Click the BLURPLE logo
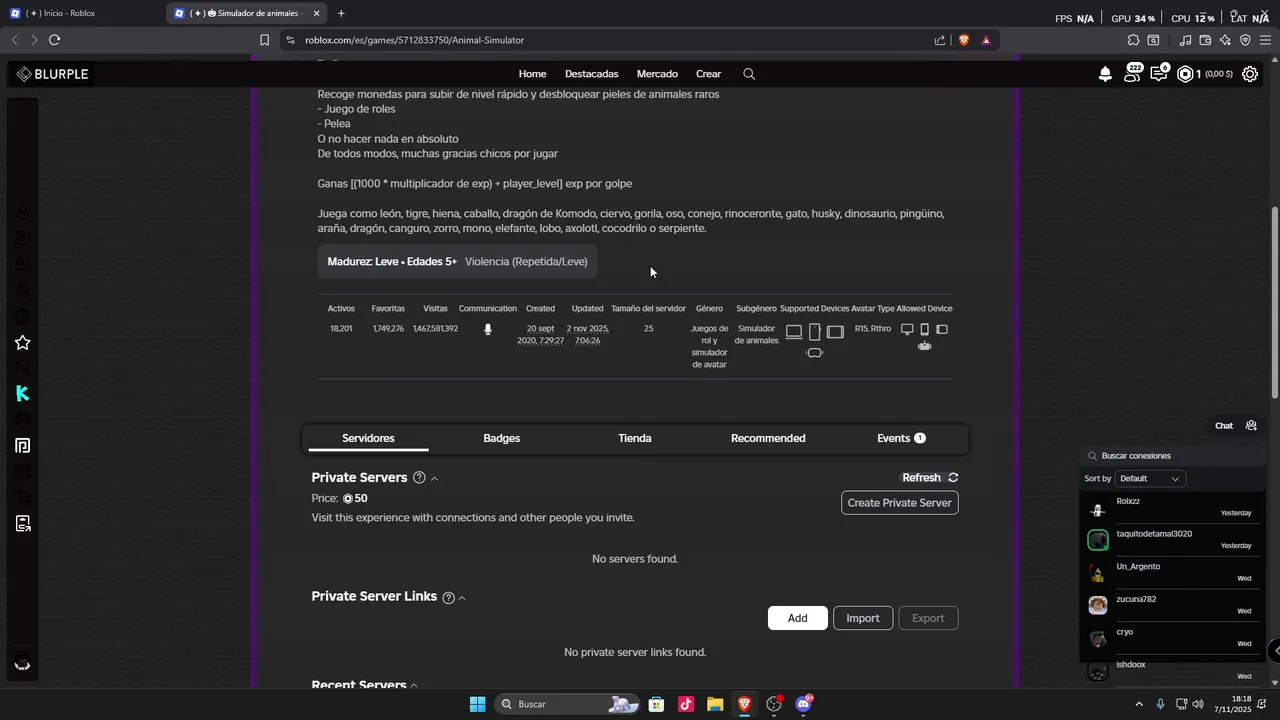Screen dimensions: 1280x720 click(x=53, y=74)
